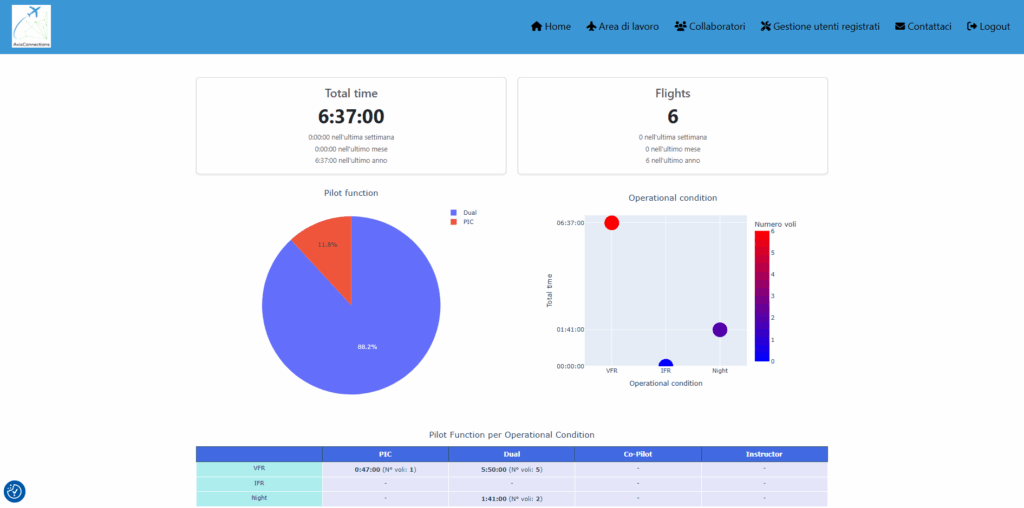
Task: Click the Logout arrow icon
Action: point(972,27)
